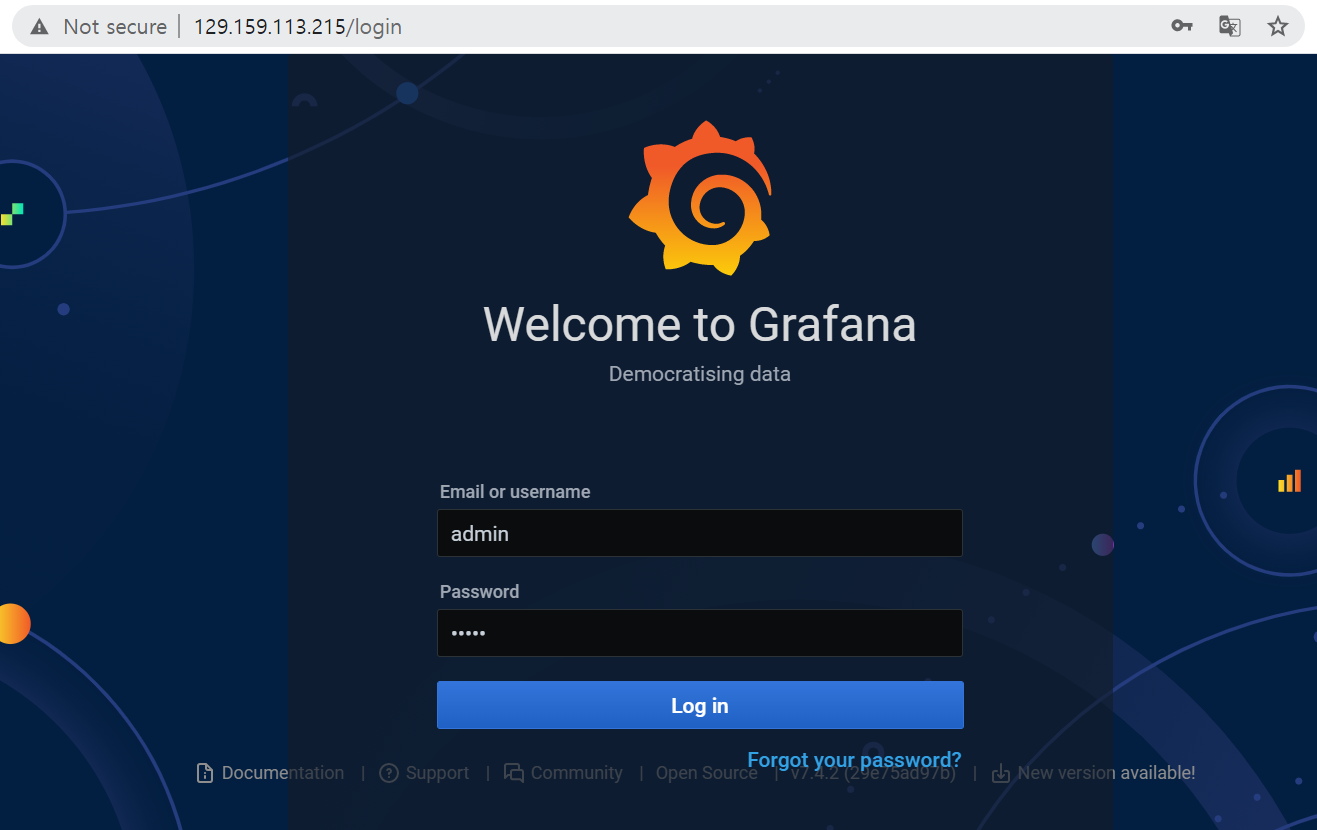1317x830 pixels.
Task: Click the Grafana swirl logo
Action: [701, 197]
